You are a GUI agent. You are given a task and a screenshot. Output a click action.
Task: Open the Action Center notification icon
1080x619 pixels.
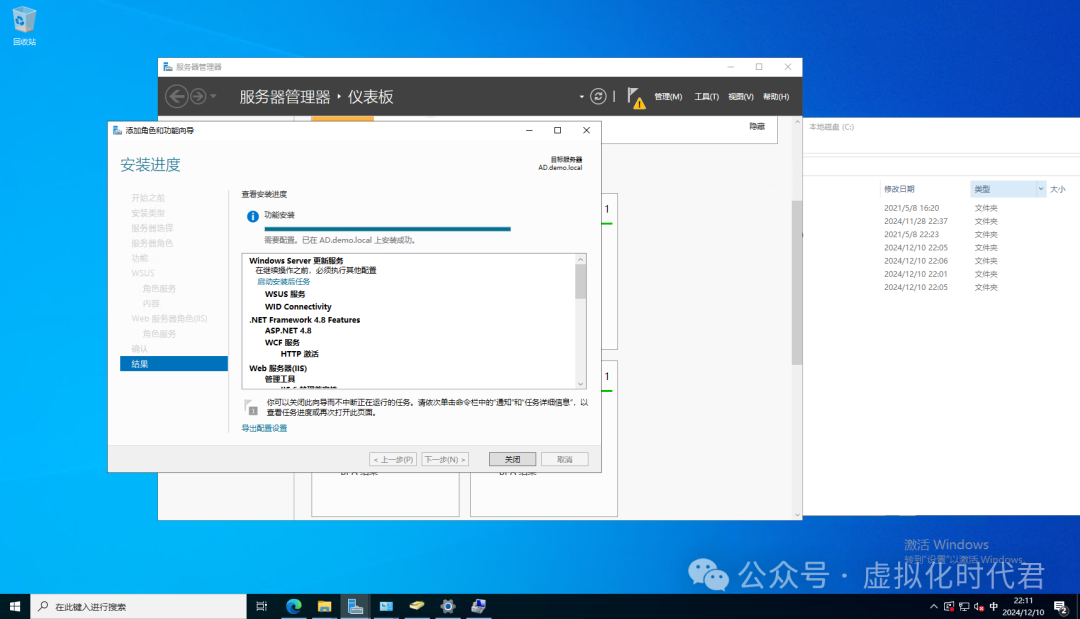(x=1061, y=607)
